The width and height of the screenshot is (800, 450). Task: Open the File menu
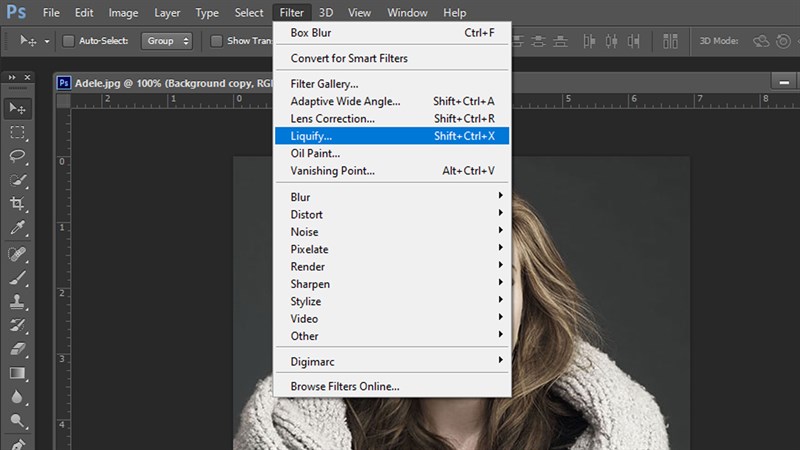pos(51,12)
